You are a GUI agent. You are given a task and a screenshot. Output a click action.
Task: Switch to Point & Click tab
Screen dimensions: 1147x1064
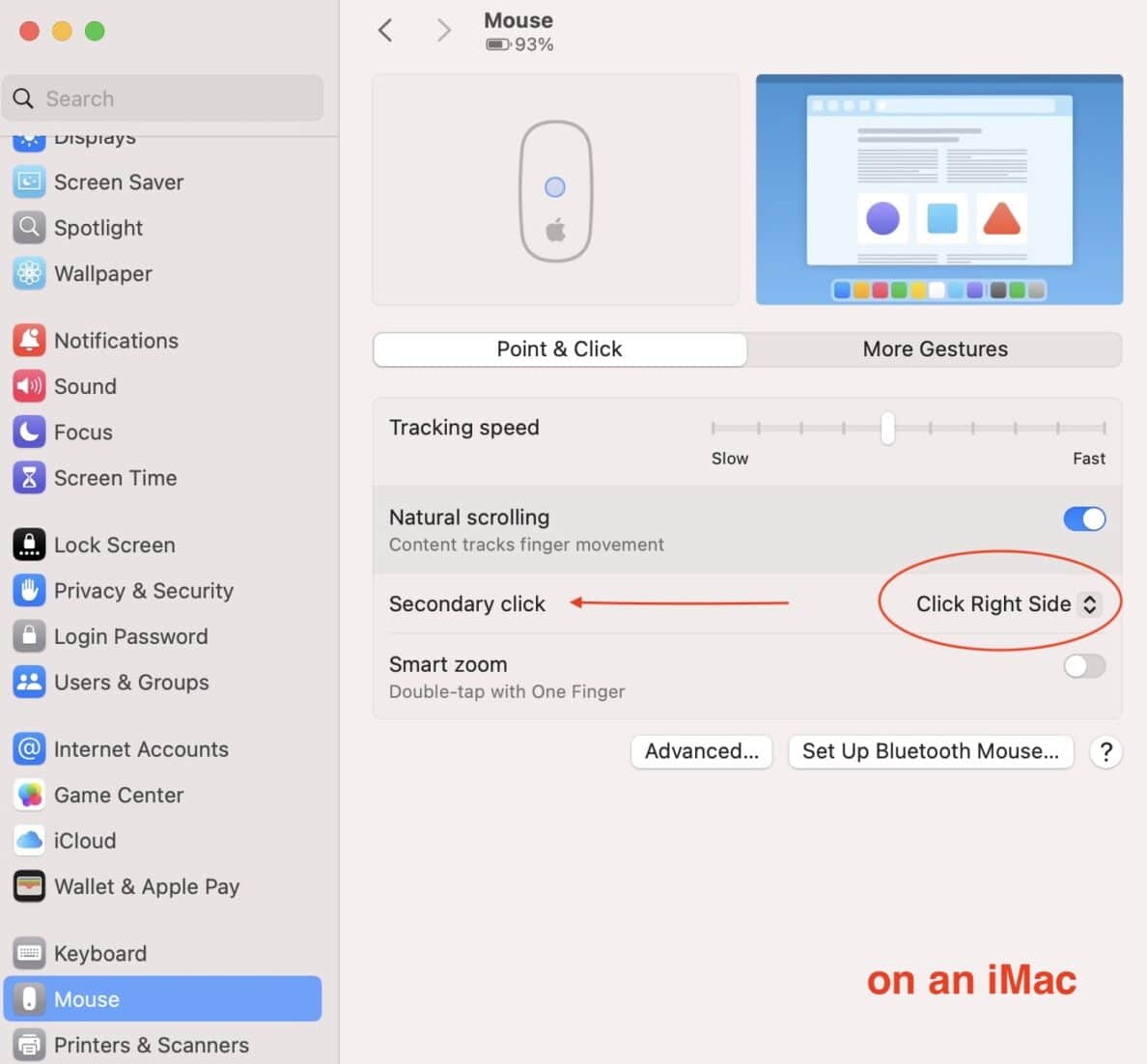tap(560, 350)
